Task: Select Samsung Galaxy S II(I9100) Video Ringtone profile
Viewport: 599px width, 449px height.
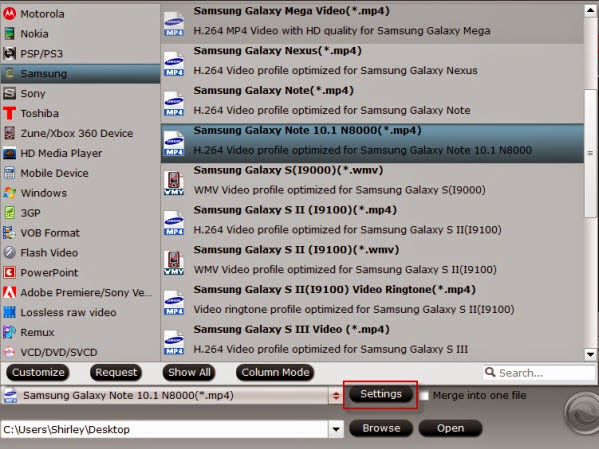Action: point(372,303)
